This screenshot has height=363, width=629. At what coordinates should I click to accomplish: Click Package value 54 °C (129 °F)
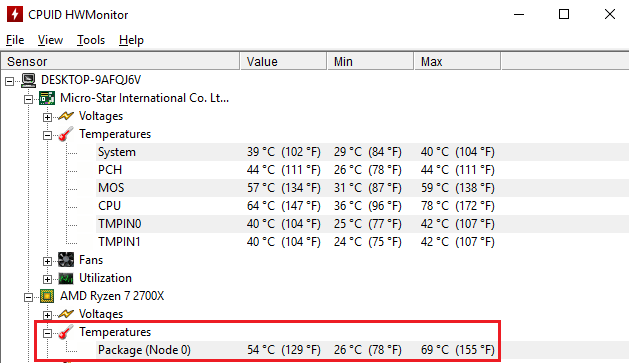click(x=284, y=350)
